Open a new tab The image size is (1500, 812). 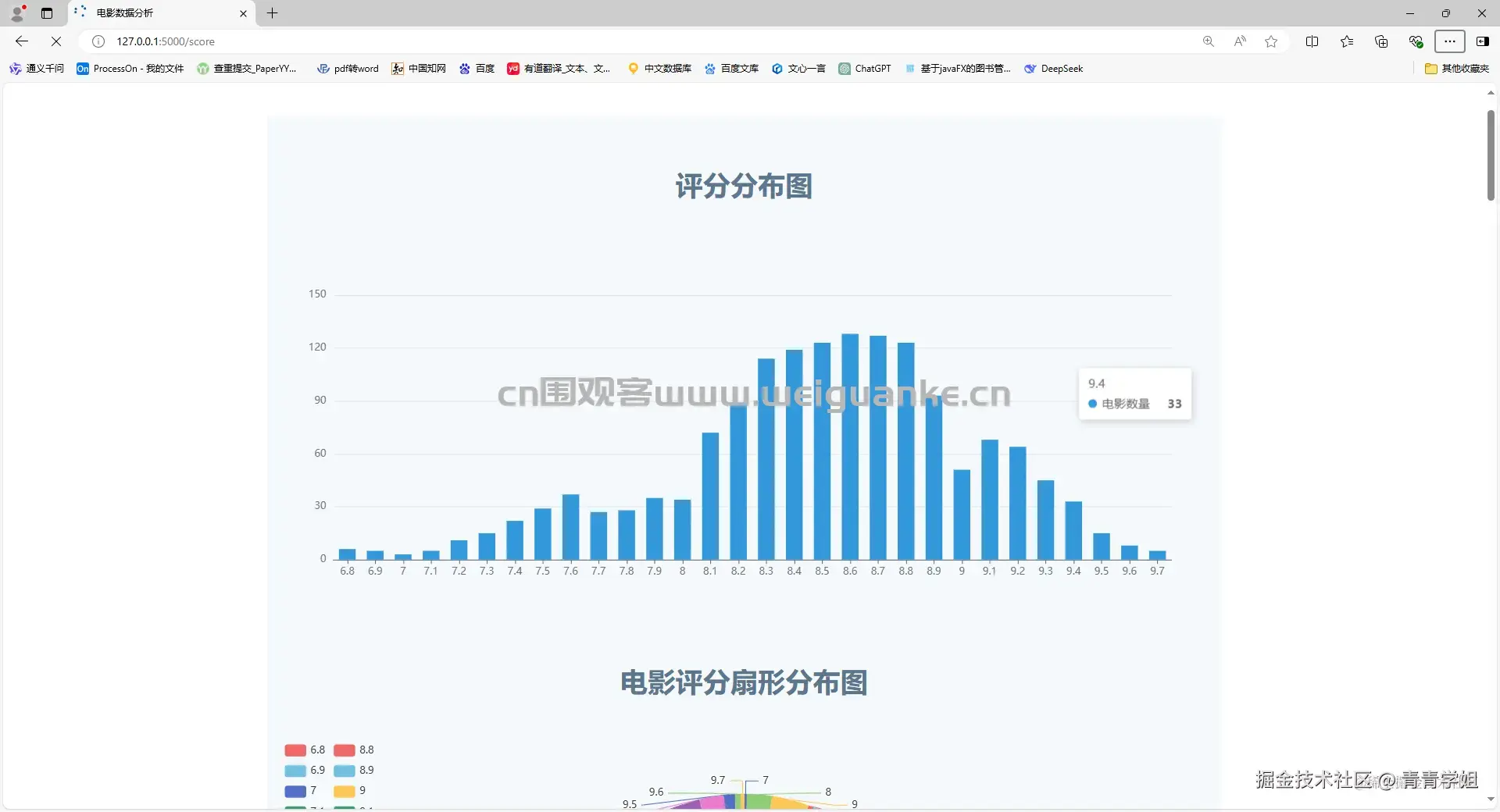(x=272, y=13)
